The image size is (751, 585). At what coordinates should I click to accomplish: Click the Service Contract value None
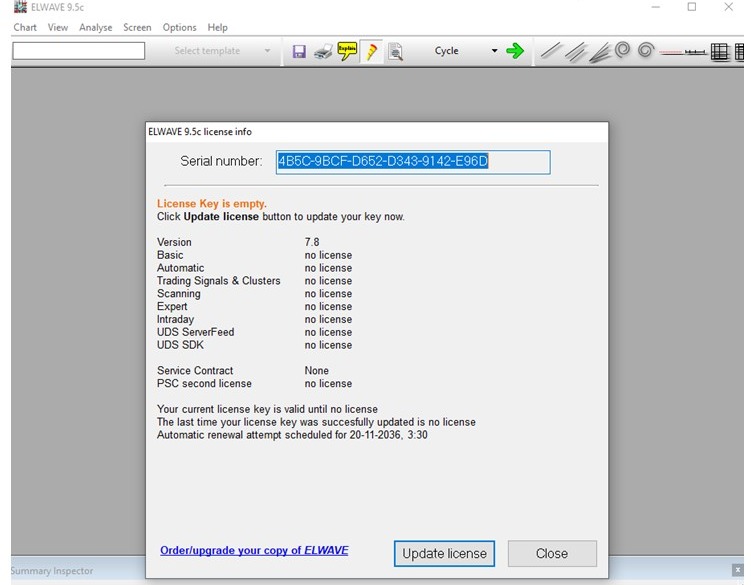pyautogui.click(x=317, y=370)
